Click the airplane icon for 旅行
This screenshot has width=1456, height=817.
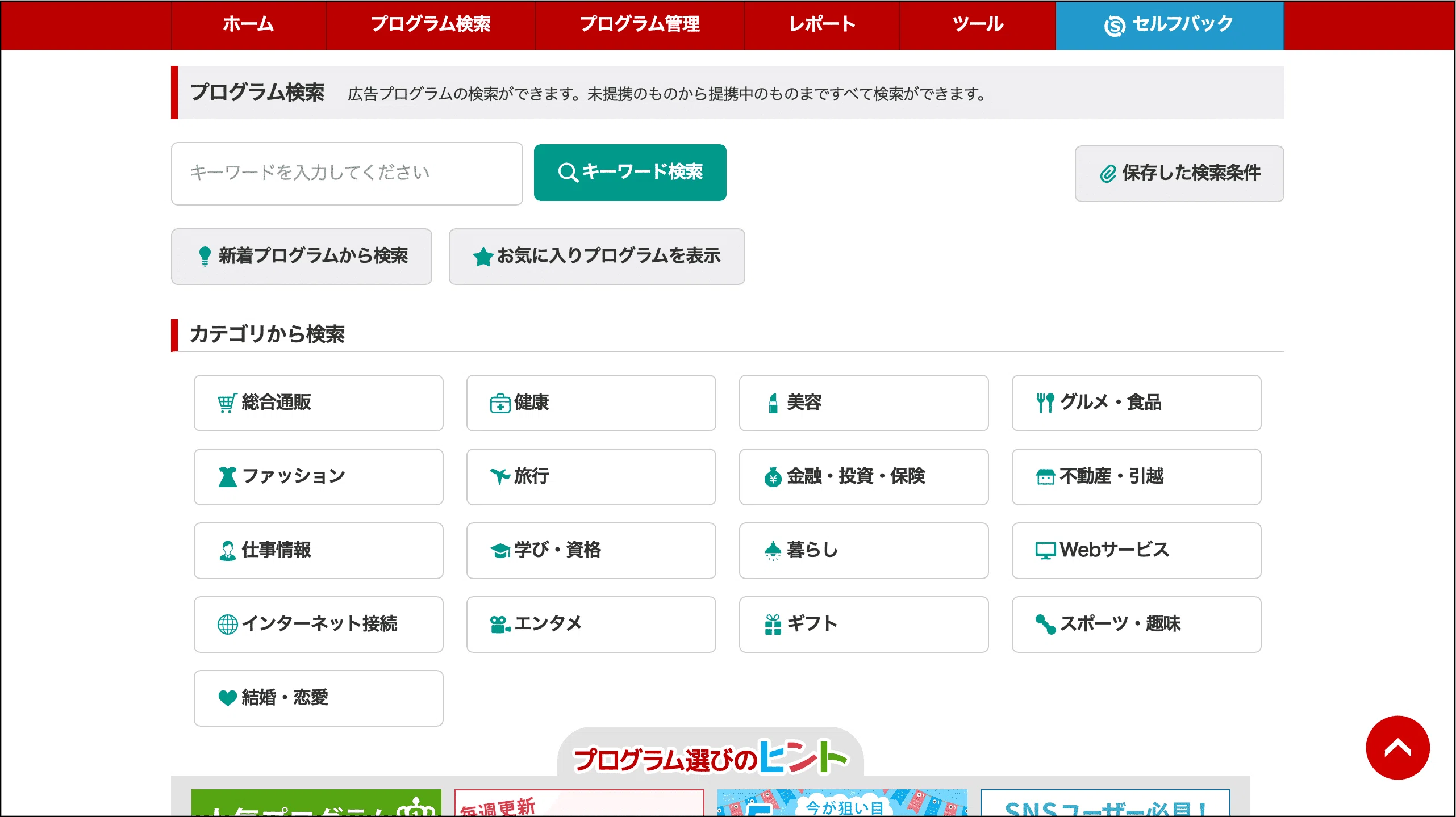500,476
